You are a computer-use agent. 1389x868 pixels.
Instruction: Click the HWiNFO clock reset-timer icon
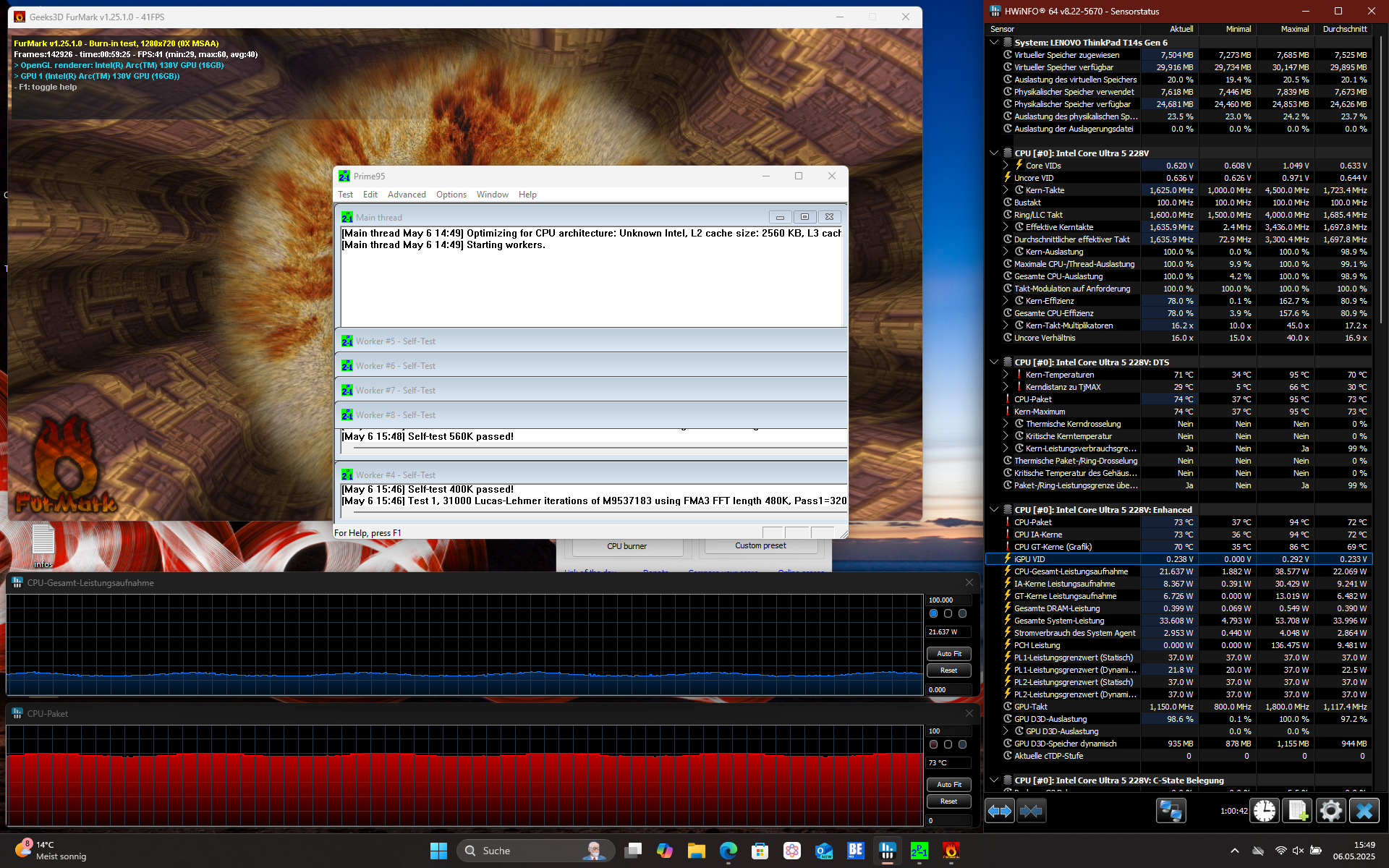[x=1265, y=811]
